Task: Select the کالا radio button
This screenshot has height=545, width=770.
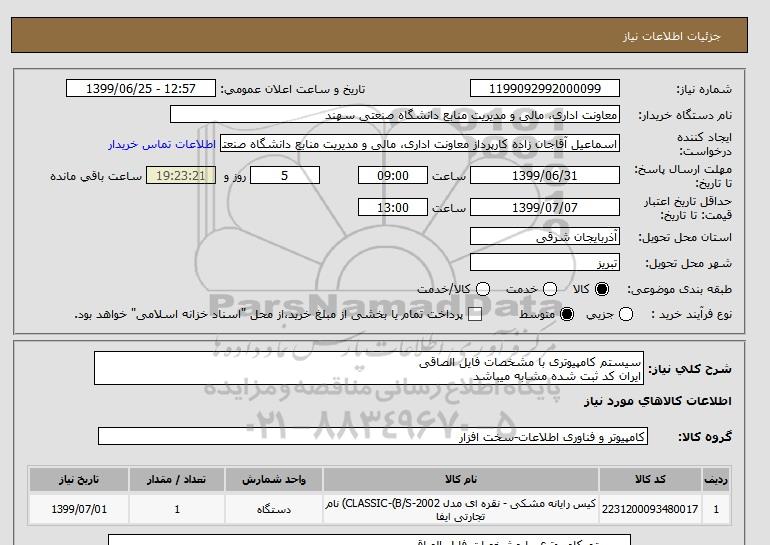Action: click(602, 289)
